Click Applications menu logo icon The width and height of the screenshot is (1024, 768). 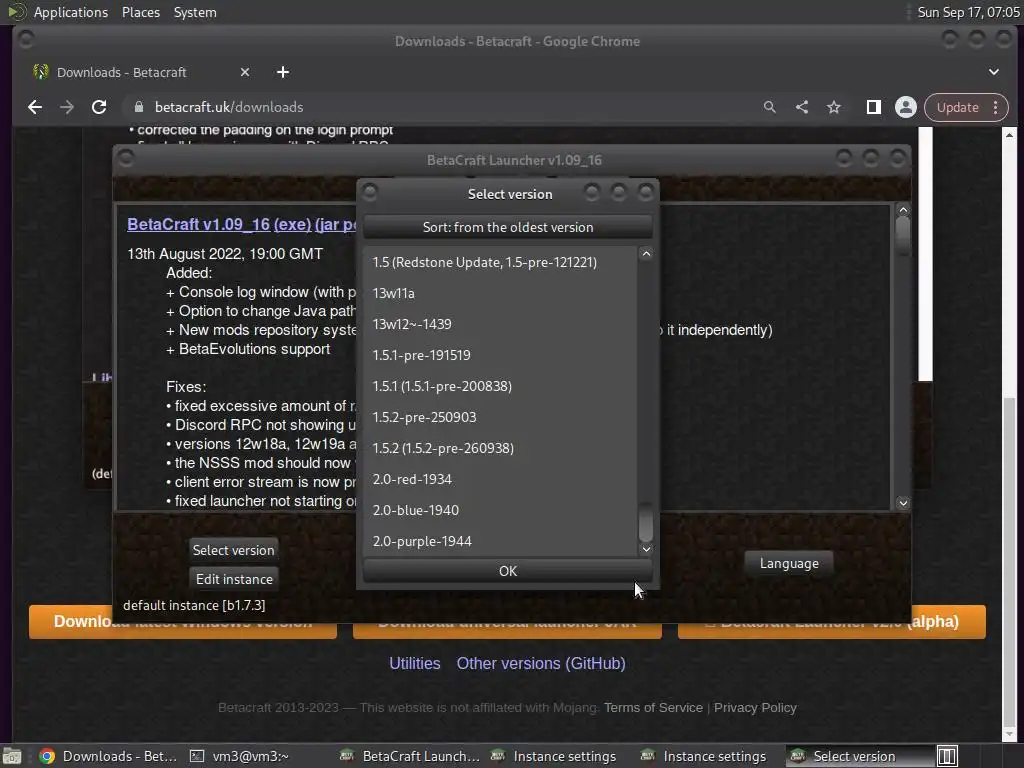pyautogui.click(x=16, y=12)
